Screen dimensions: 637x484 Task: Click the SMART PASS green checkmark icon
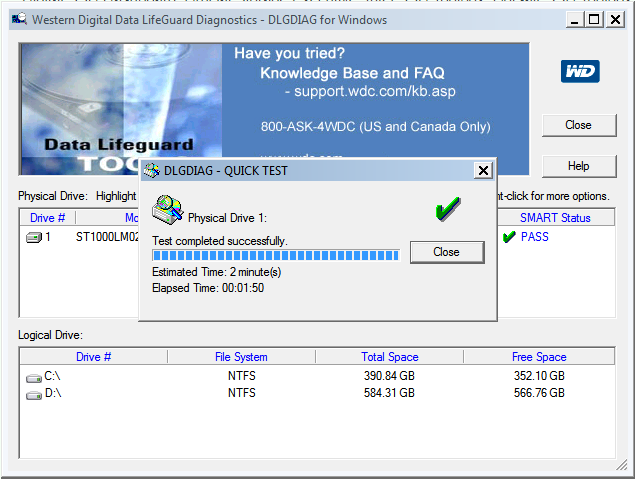click(509, 237)
